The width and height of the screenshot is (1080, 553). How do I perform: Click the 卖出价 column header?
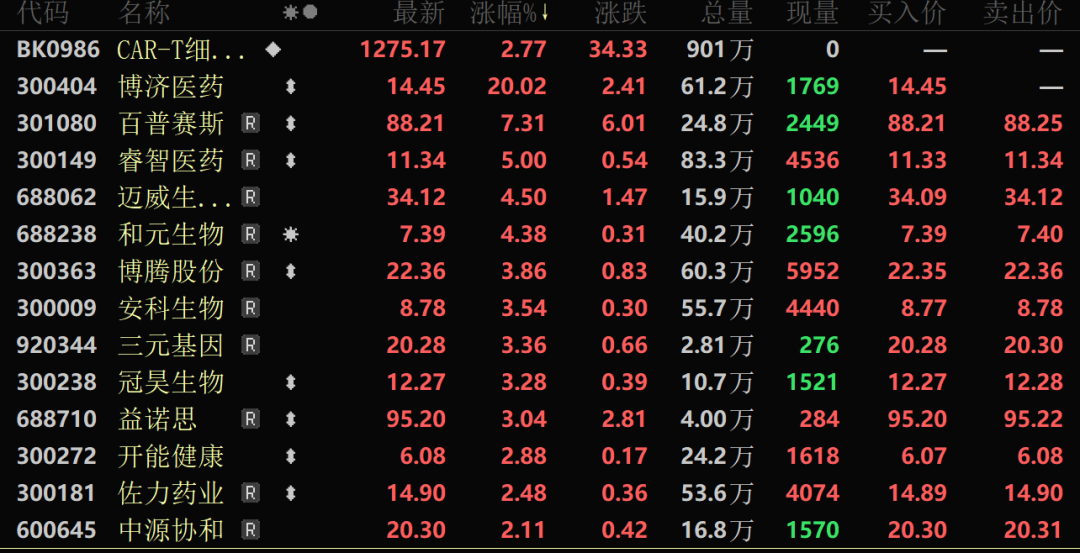pos(1023,12)
